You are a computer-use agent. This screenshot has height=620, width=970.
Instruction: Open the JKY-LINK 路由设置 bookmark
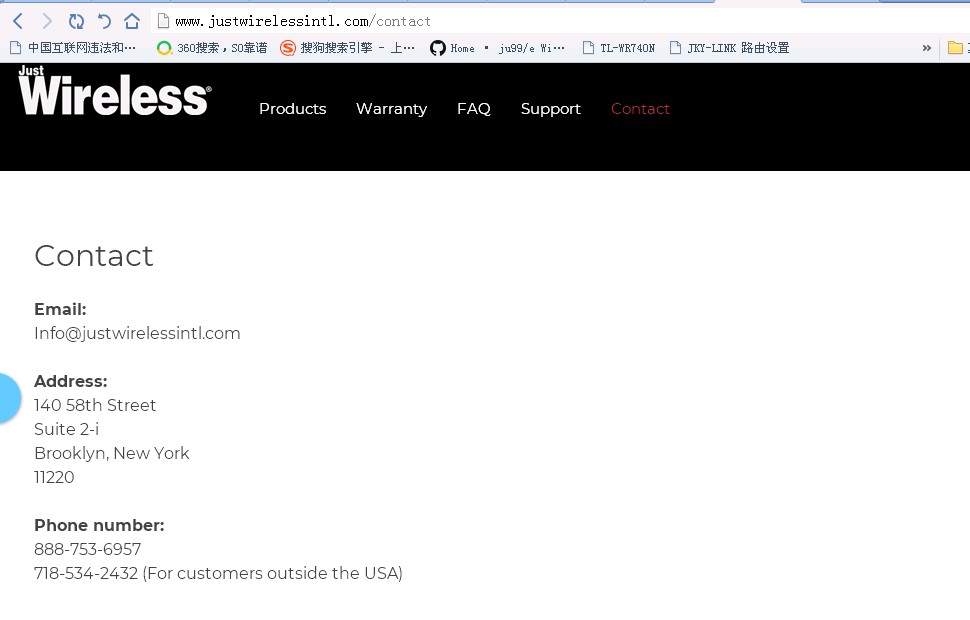pos(729,48)
